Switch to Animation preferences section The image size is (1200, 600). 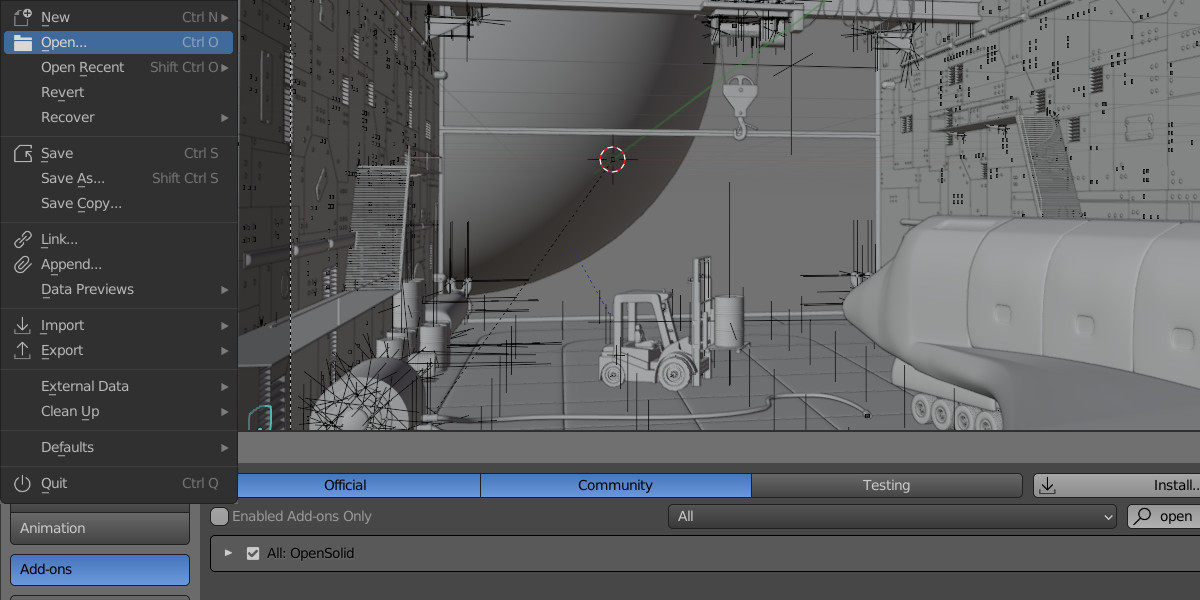(x=100, y=528)
